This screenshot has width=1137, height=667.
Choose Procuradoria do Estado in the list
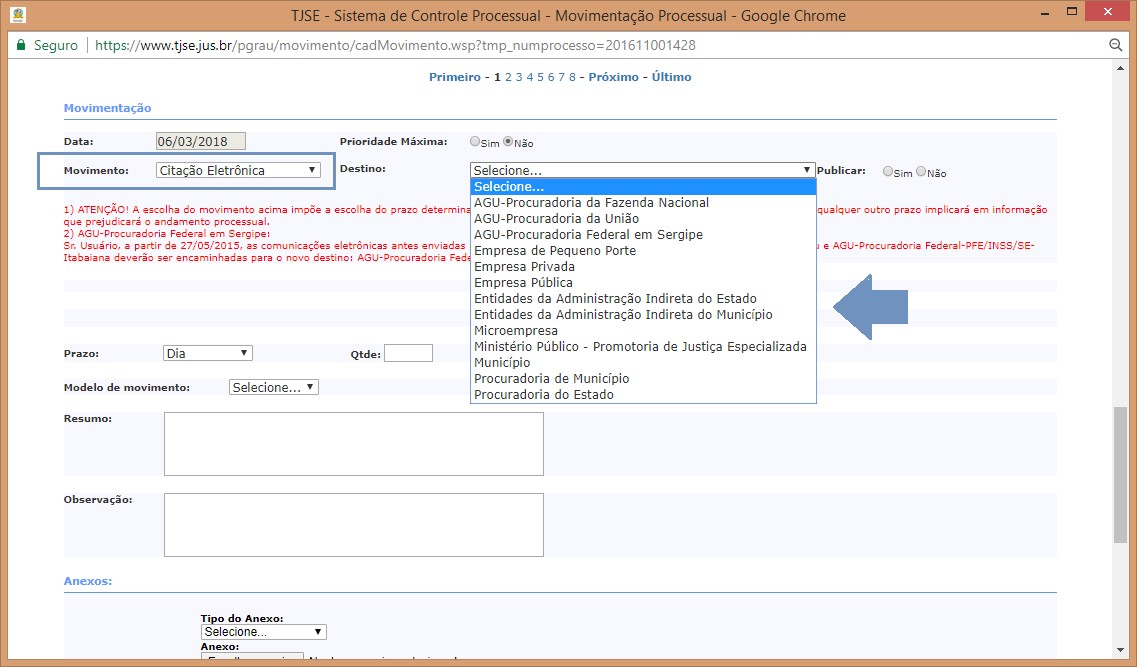pyautogui.click(x=543, y=394)
